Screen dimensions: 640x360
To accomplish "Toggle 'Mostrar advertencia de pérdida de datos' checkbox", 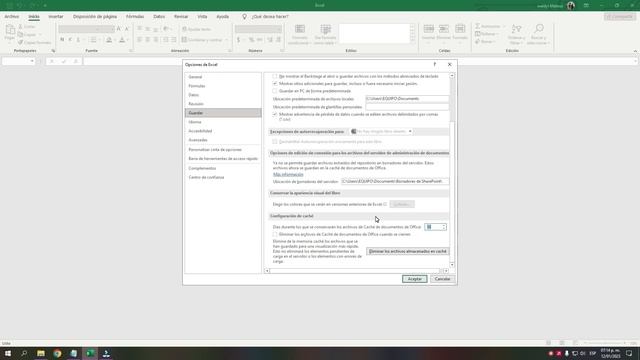I will point(275,115).
